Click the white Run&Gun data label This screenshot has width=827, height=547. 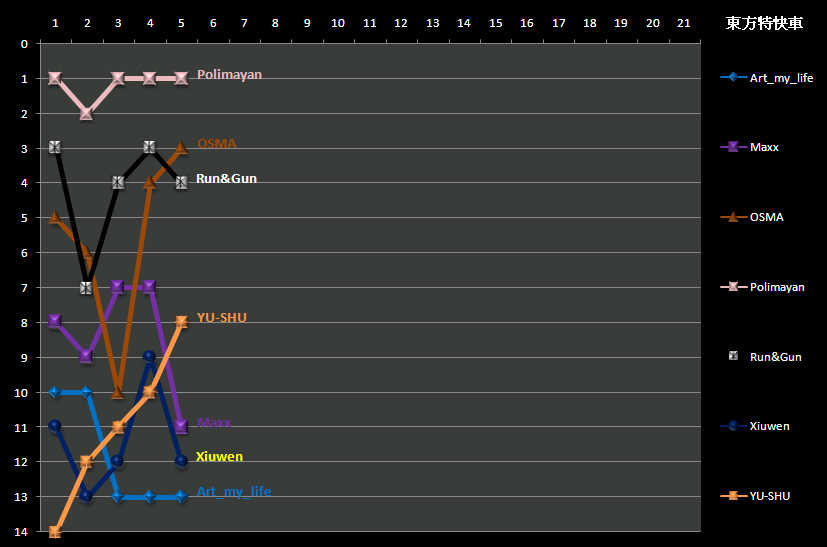(x=226, y=179)
